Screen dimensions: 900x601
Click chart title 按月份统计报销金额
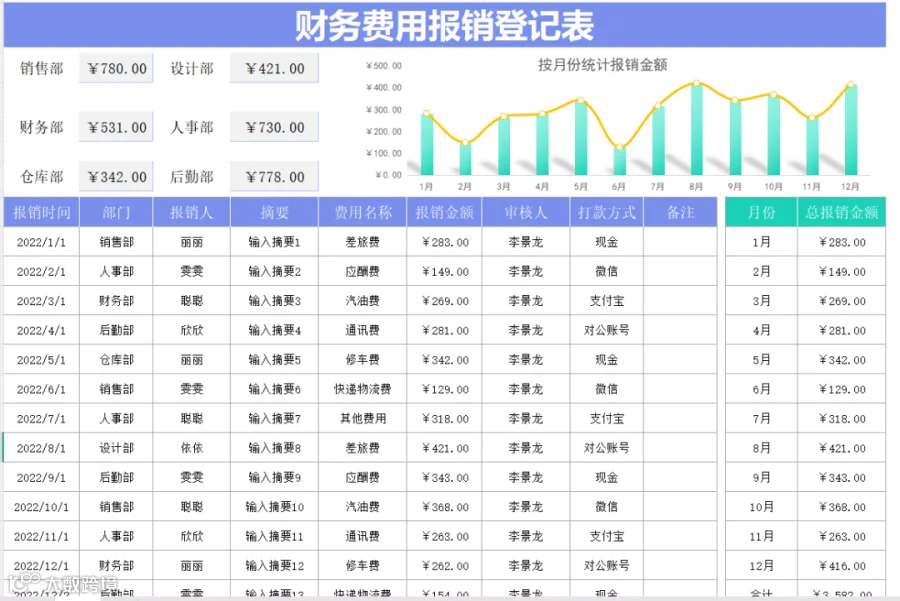[602, 65]
